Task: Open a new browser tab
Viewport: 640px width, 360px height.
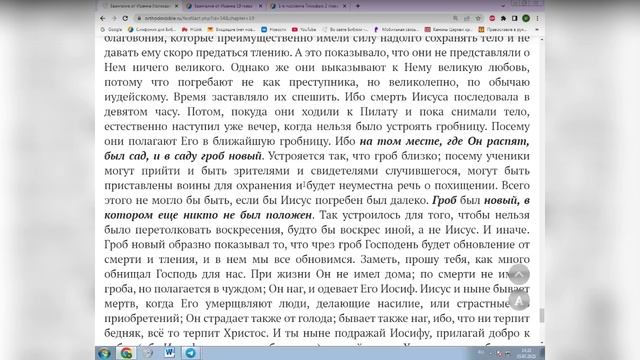Action: [358, 6]
